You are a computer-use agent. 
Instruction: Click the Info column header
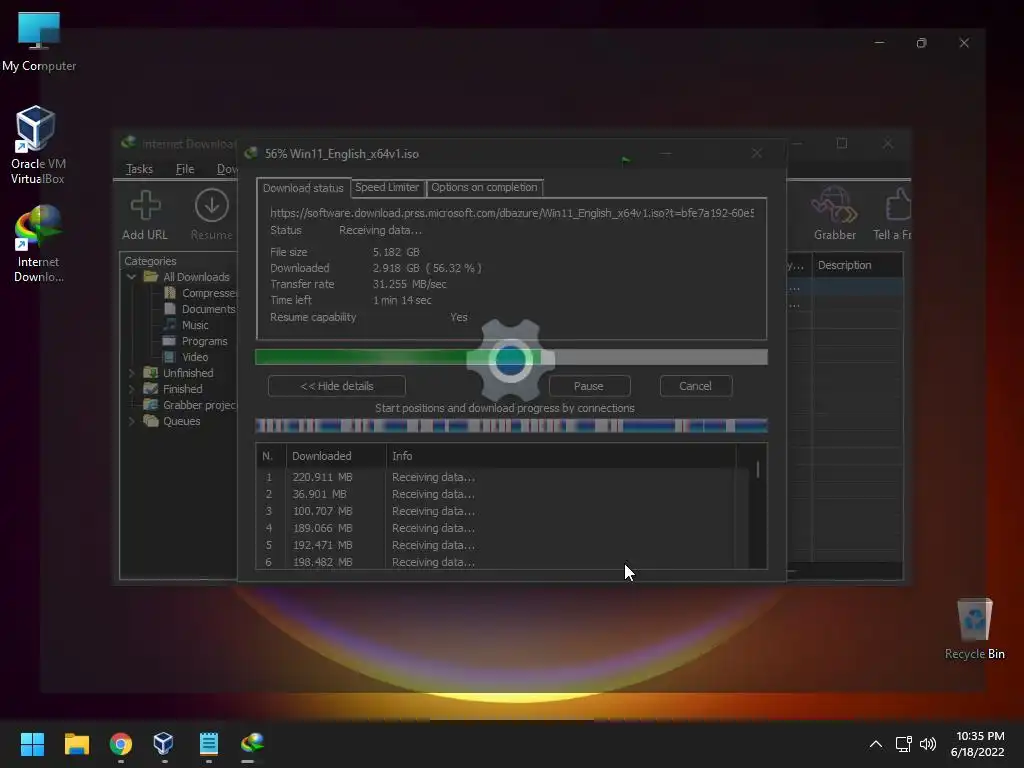point(561,456)
